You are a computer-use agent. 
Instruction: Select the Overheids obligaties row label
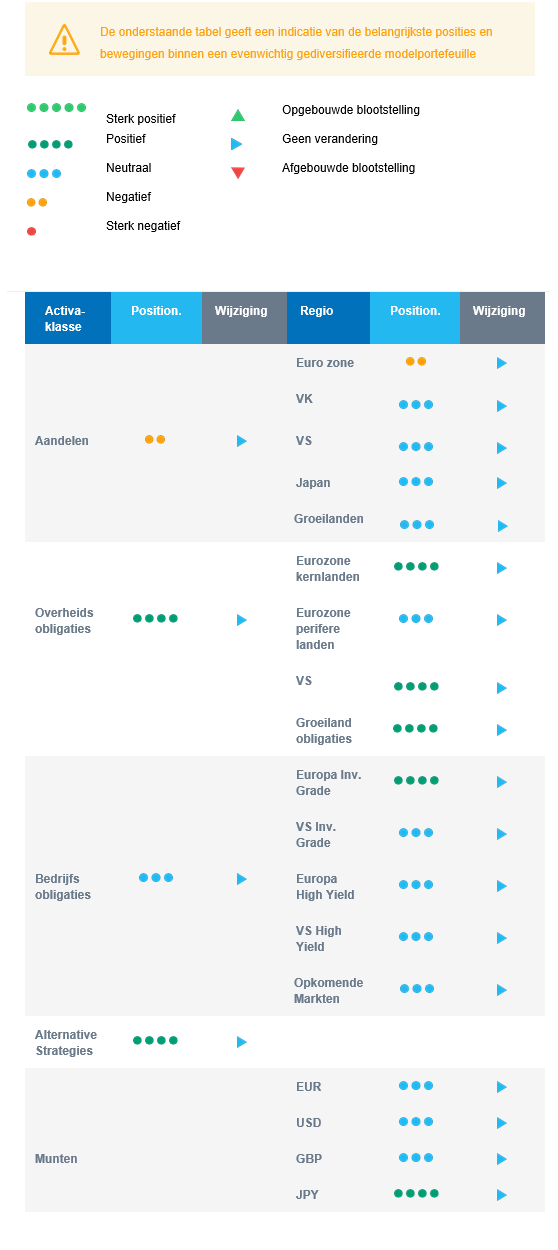pyautogui.click(x=63, y=621)
